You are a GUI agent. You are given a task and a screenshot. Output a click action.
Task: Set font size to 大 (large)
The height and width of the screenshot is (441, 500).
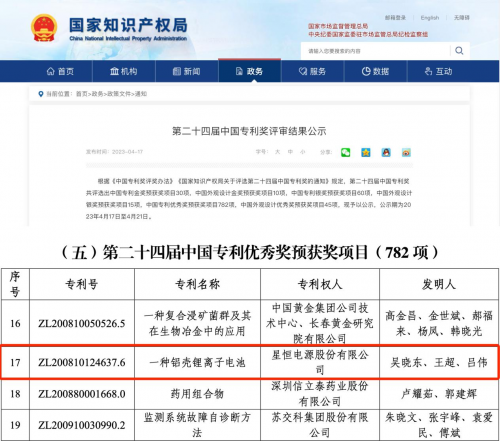(x=277, y=152)
